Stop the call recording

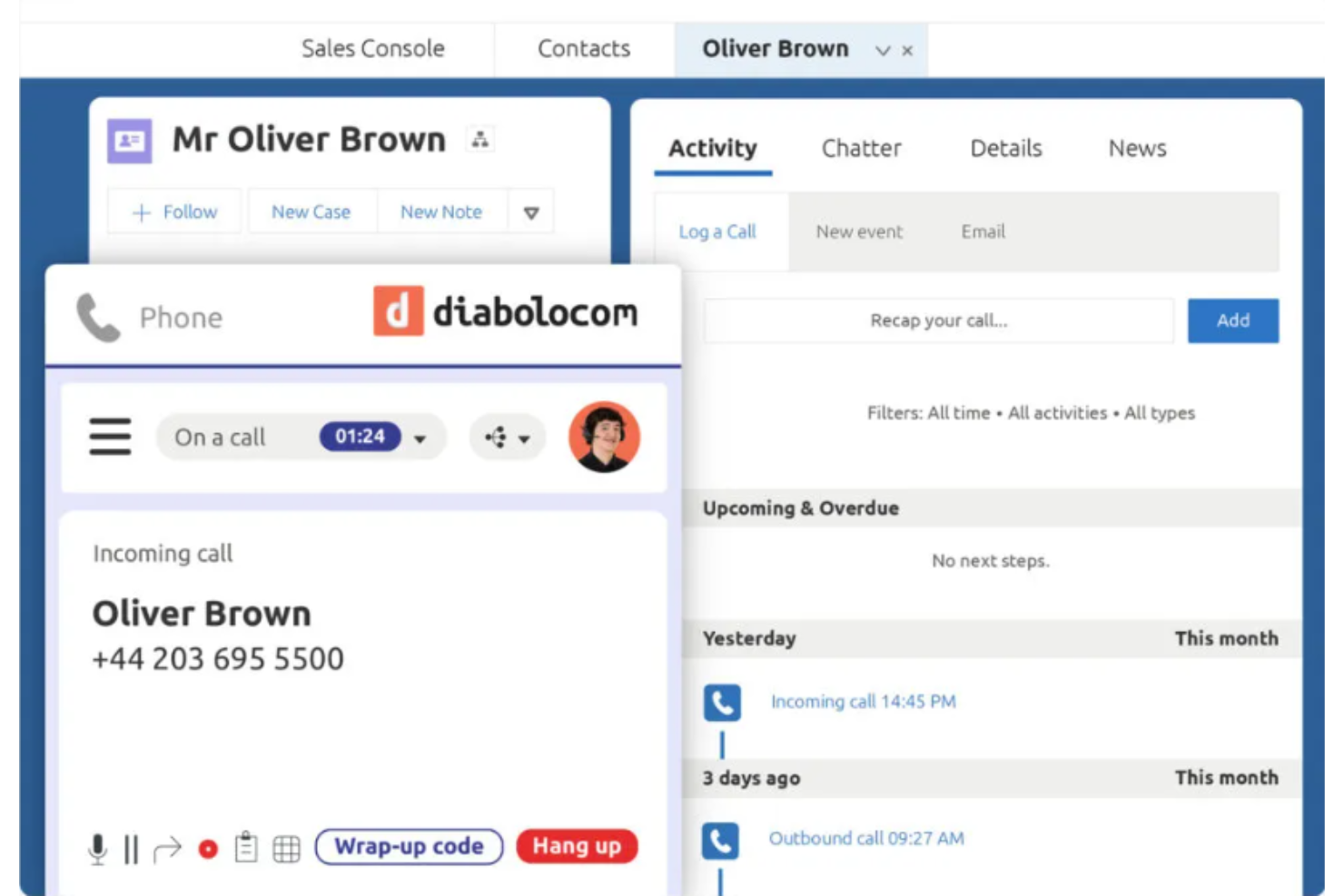tap(207, 846)
